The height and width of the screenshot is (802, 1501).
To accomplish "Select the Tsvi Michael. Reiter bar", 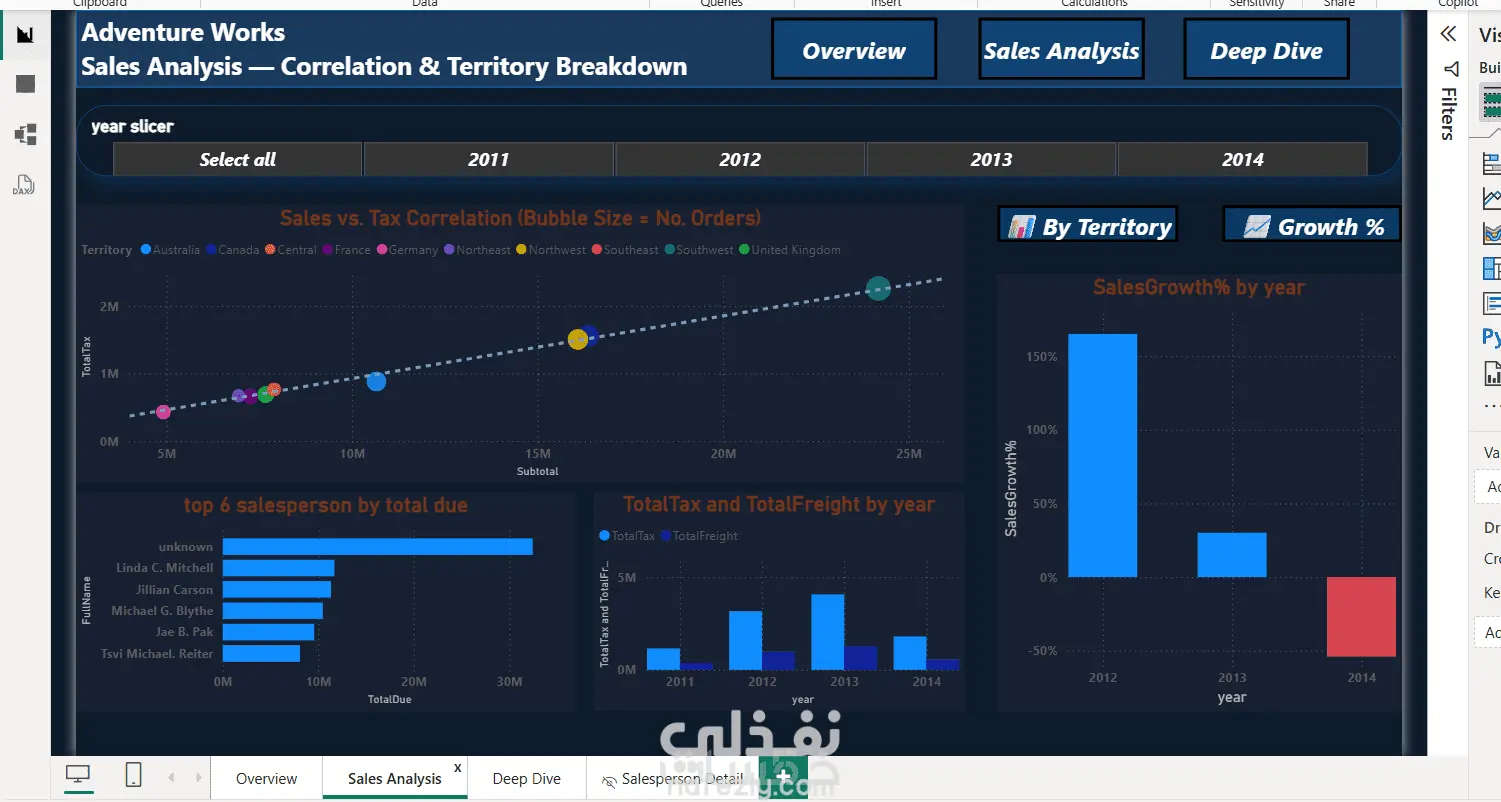I will [261, 653].
